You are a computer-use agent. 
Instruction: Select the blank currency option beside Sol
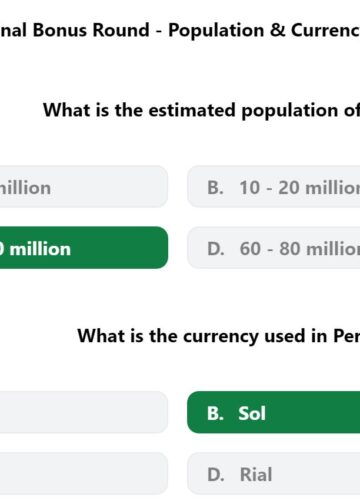pyautogui.click(x=84, y=412)
